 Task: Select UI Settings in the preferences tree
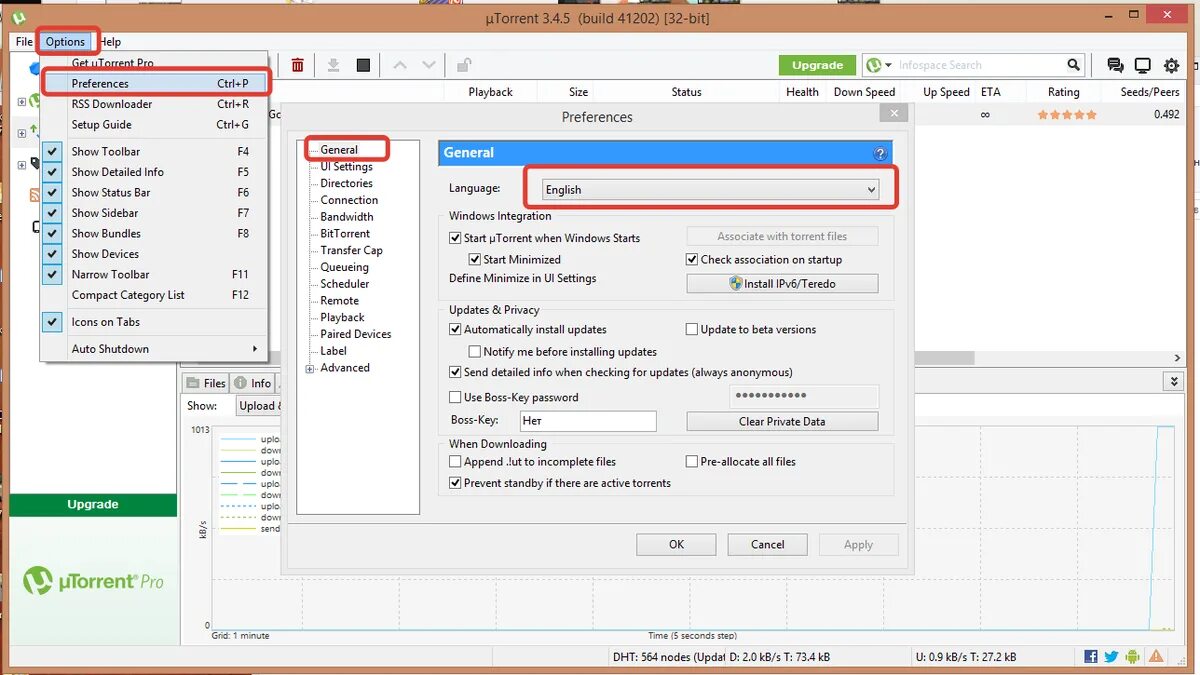point(346,167)
